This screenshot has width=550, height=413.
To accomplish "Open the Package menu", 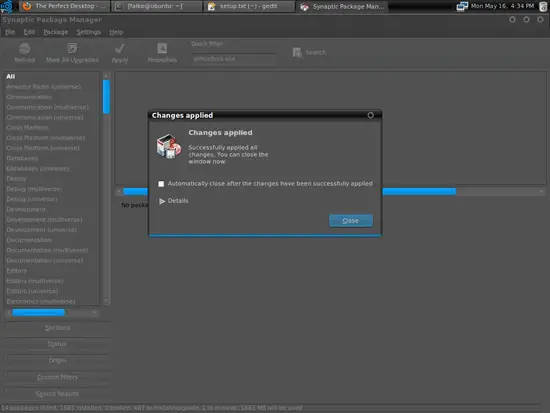I will 55,32.
